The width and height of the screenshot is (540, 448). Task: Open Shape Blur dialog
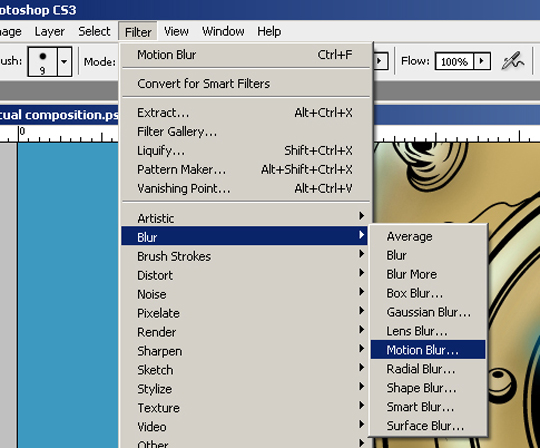click(428, 388)
